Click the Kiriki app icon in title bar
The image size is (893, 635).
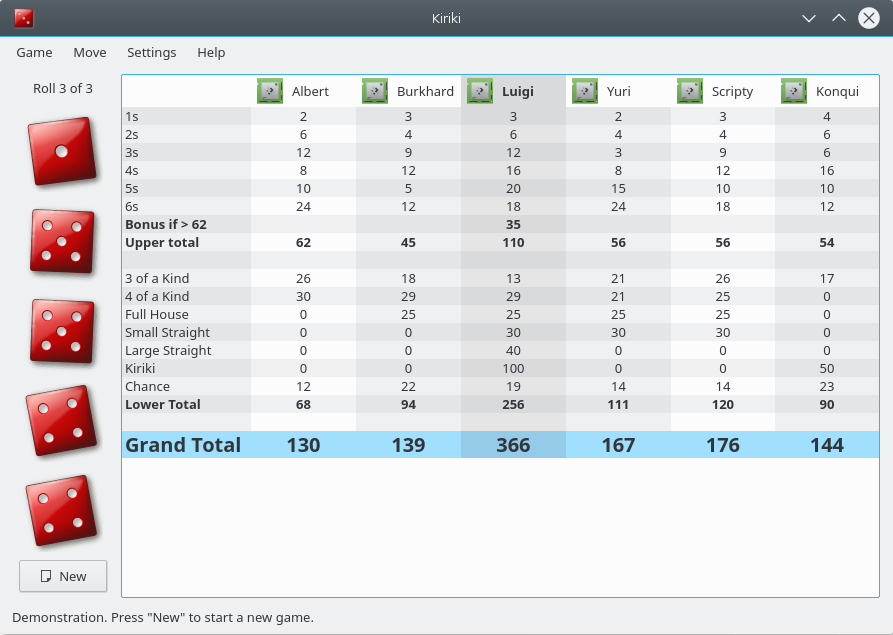[x=24, y=18]
